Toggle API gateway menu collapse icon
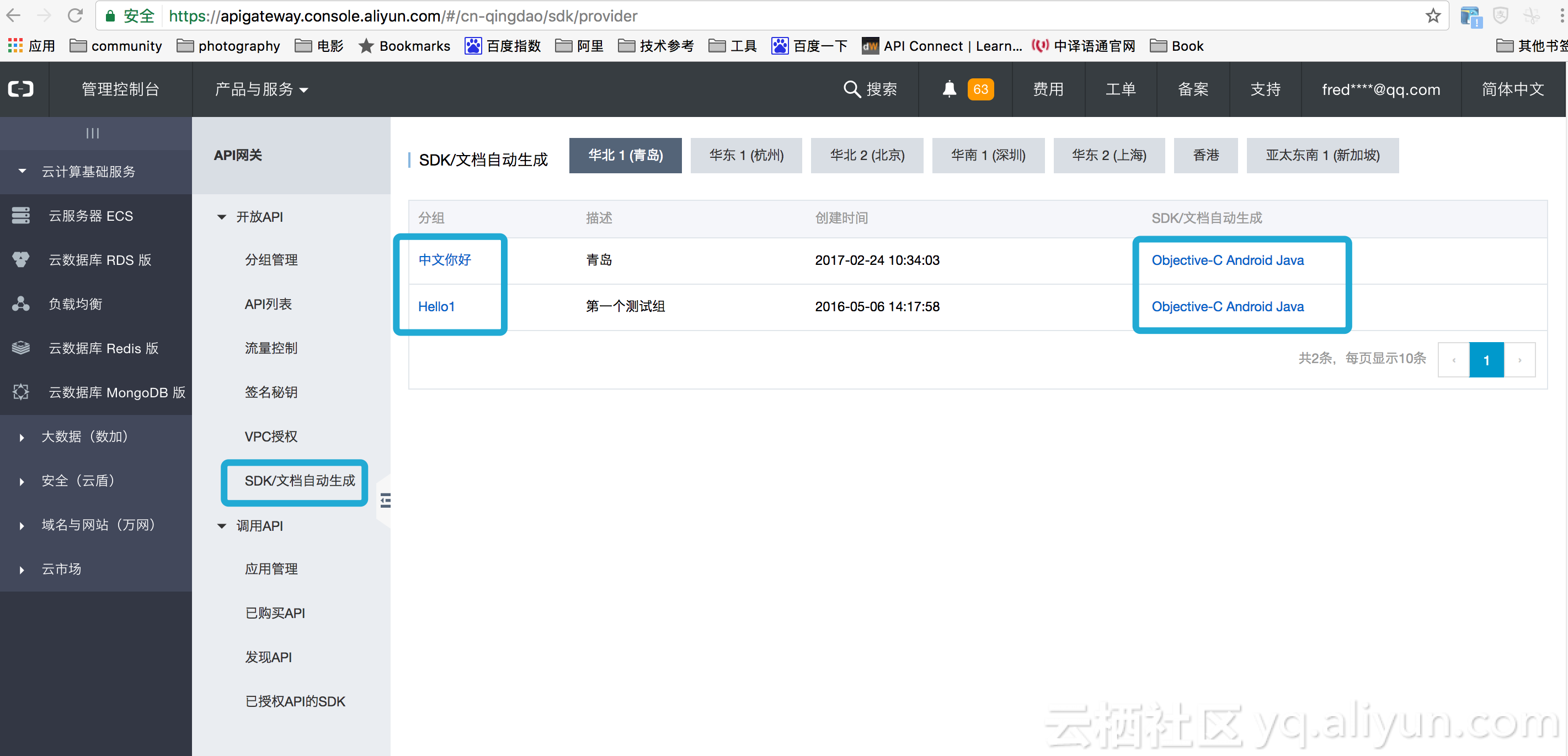 click(x=385, y=501)
